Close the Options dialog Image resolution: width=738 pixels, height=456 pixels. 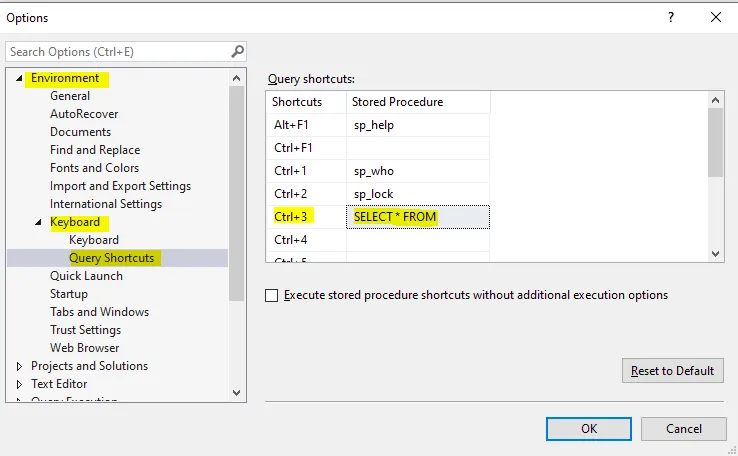(x=715, y=17)
